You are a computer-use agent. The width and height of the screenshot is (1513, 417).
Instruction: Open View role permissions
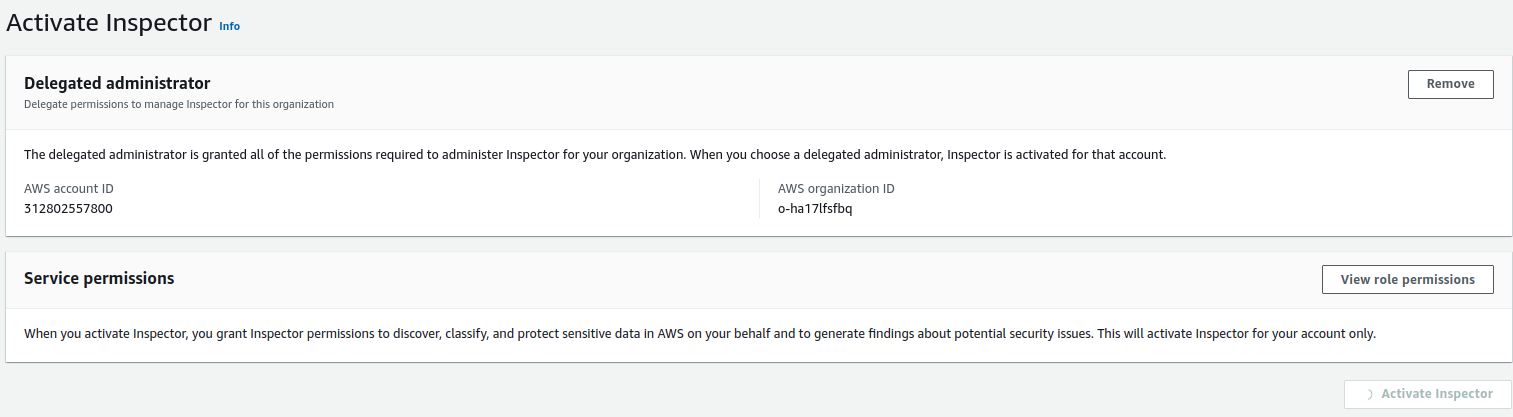pos(1407,280)
